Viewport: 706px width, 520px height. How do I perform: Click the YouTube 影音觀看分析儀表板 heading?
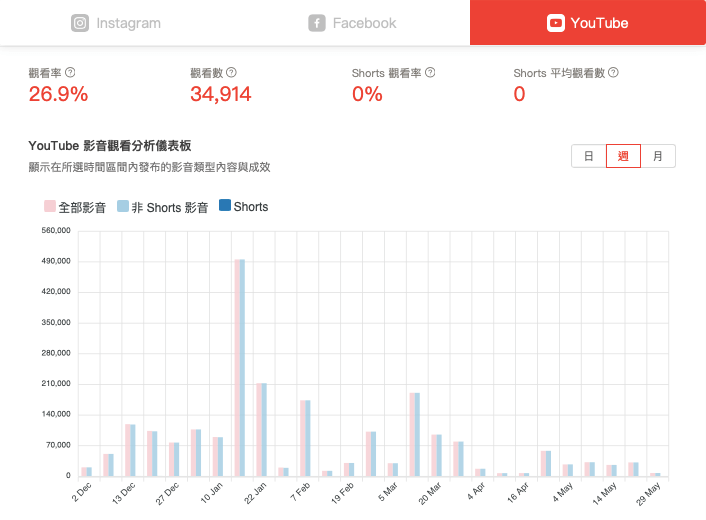(x=110, y=146)
